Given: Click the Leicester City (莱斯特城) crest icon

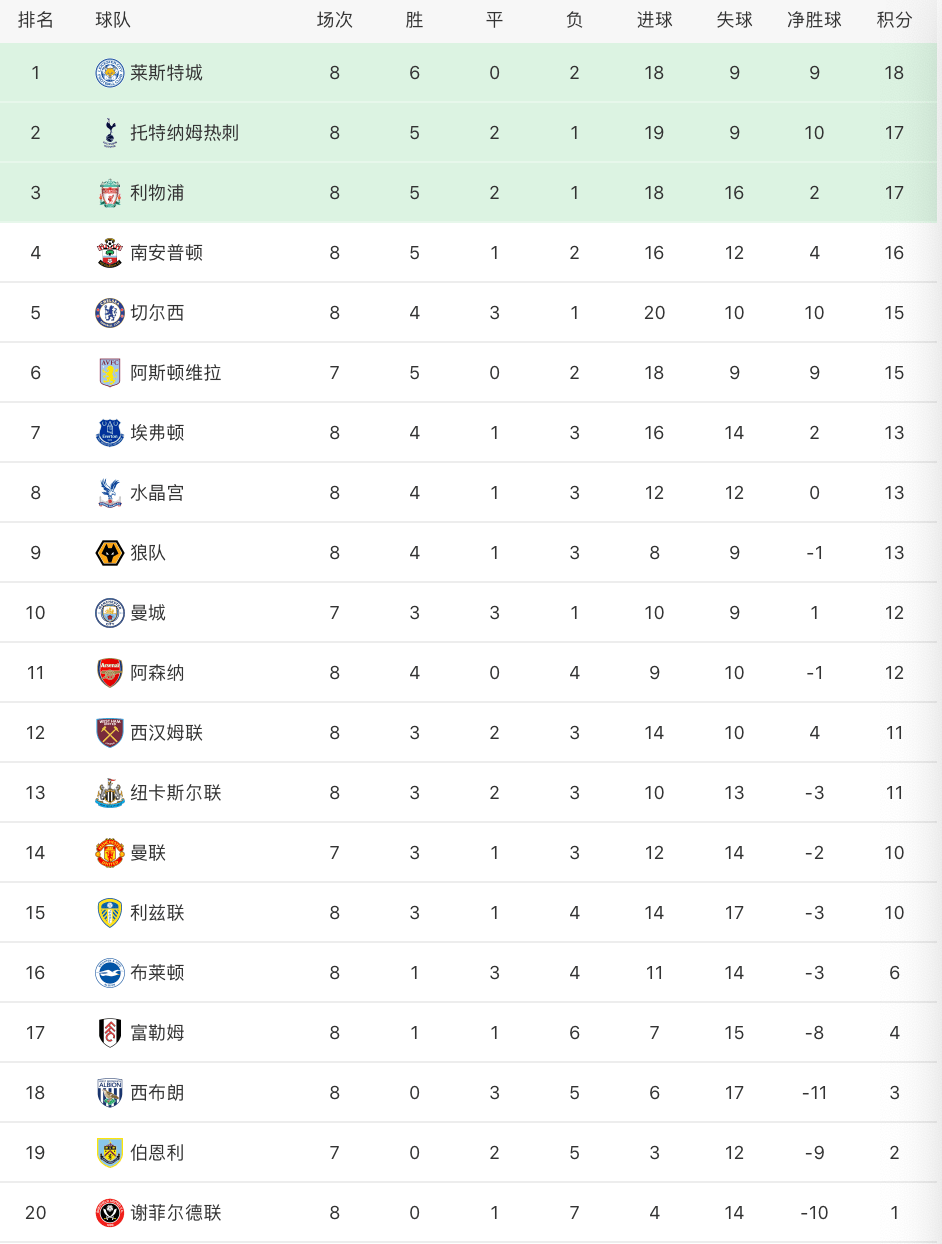Looking at the screenshot, I should pos(110,73).
